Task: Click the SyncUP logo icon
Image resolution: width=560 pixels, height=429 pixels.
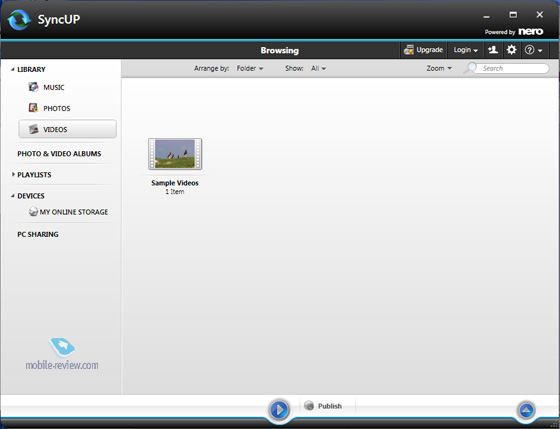Action: point(19,20)
